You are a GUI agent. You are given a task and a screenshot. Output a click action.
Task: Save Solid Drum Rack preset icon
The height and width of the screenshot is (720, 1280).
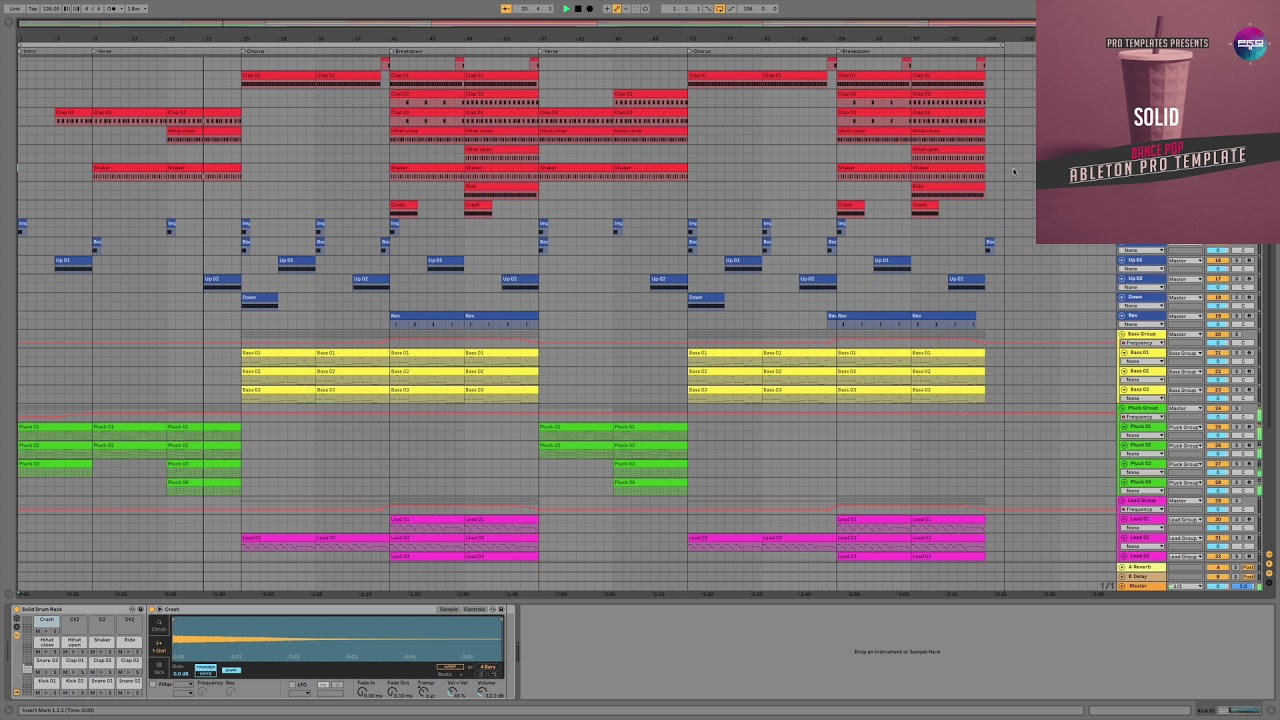pos(140,609)
